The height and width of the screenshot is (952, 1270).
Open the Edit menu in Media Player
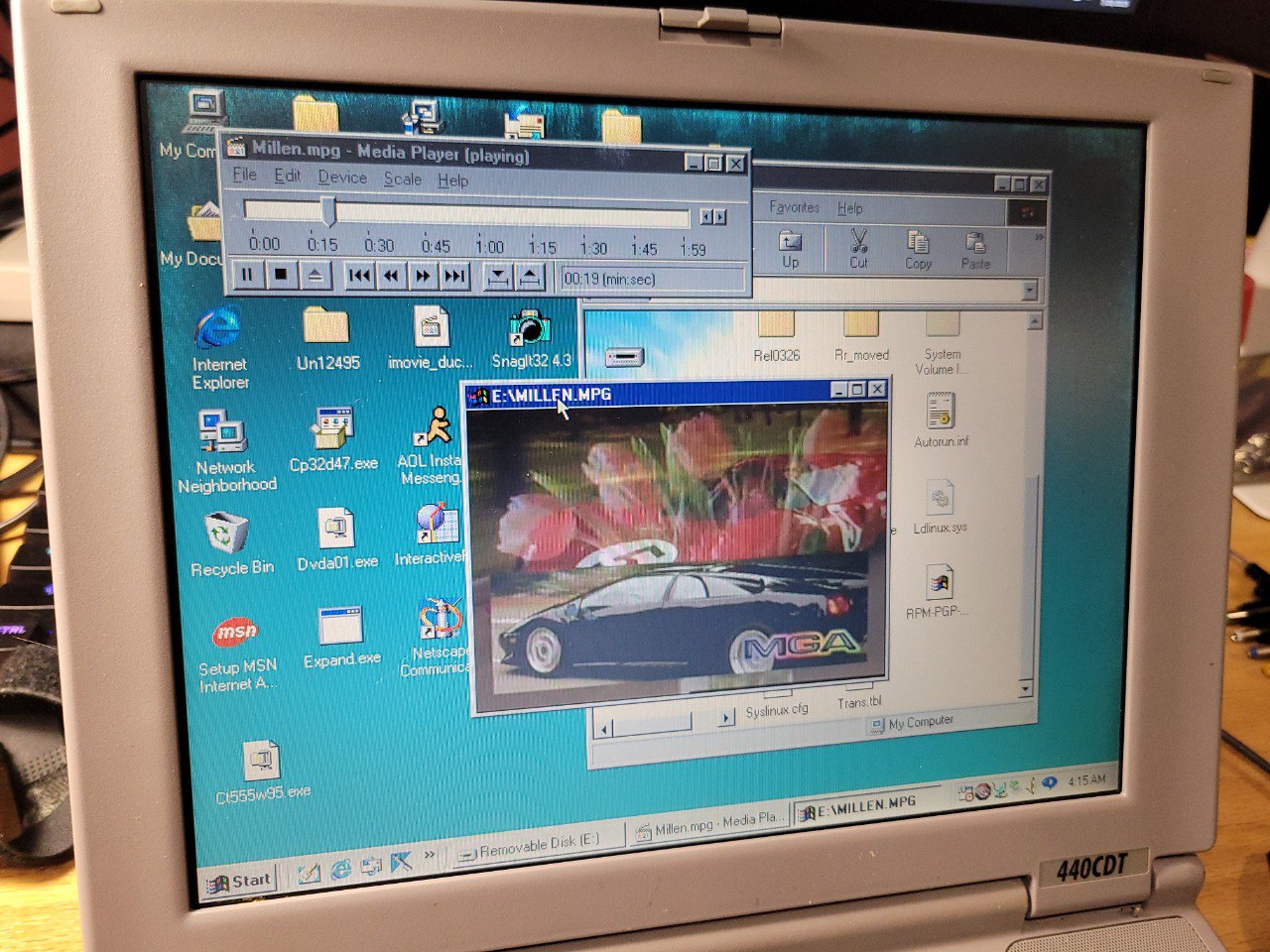tap(288, 176)
